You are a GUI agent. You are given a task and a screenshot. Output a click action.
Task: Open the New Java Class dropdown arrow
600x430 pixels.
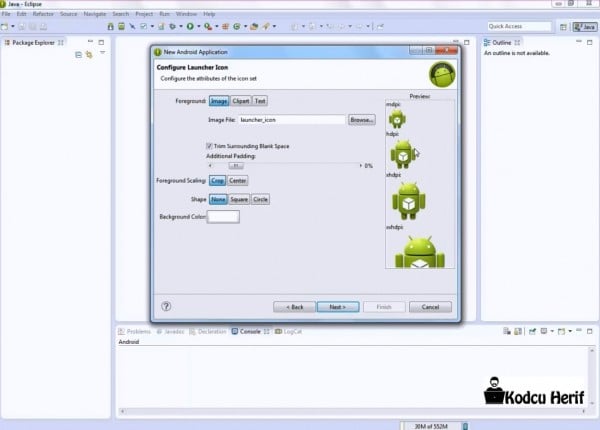(x=245, y=26)
